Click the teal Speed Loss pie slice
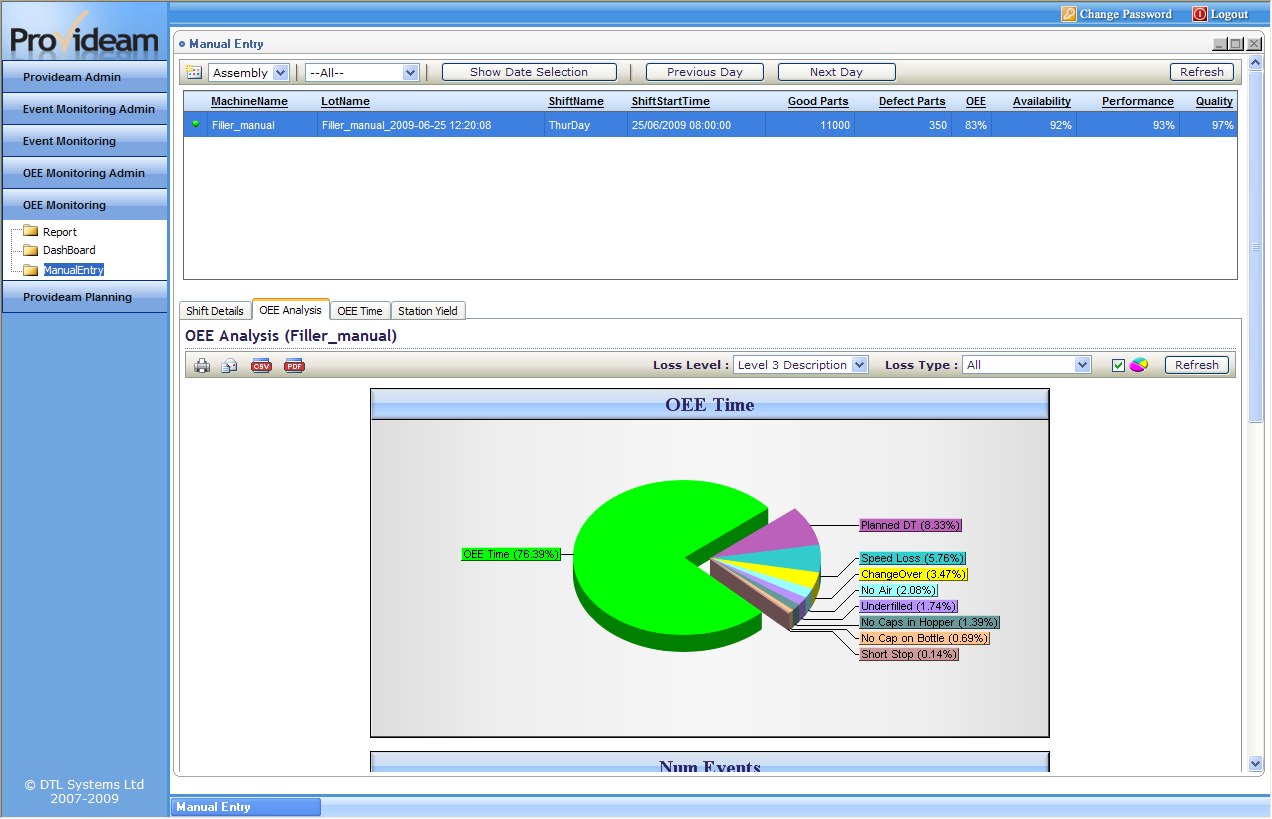This screenshot has height=819, width=1272. click(790, 559)
